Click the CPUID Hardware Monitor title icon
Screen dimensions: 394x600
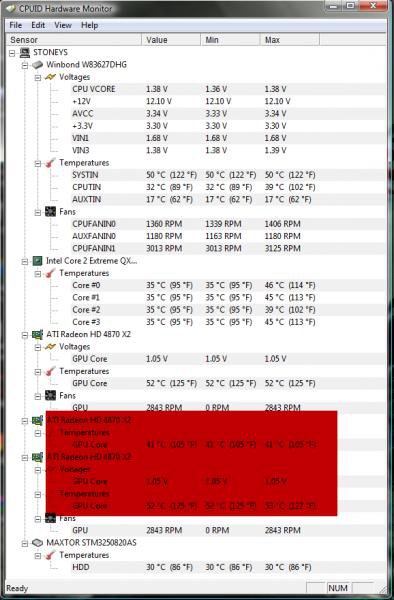point(11,8)
